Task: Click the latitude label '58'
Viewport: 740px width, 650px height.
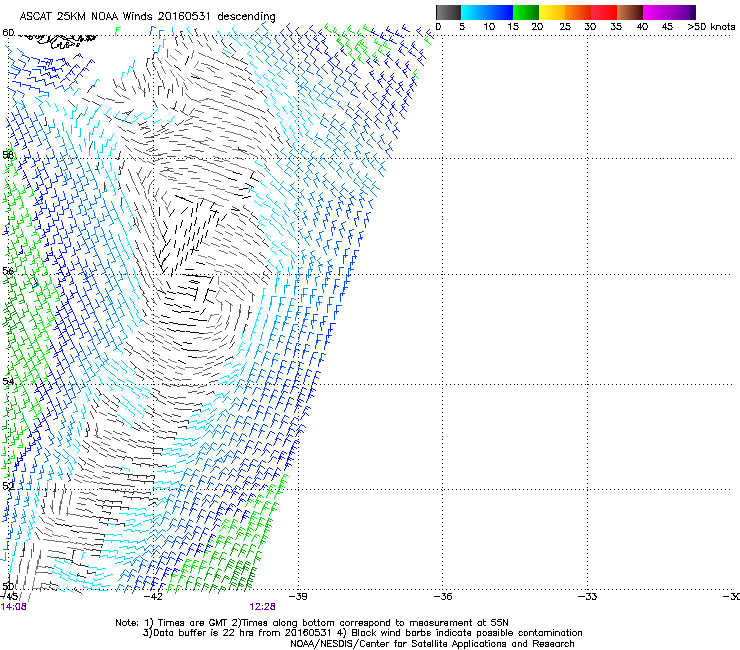Action: [x=8, y=155]
